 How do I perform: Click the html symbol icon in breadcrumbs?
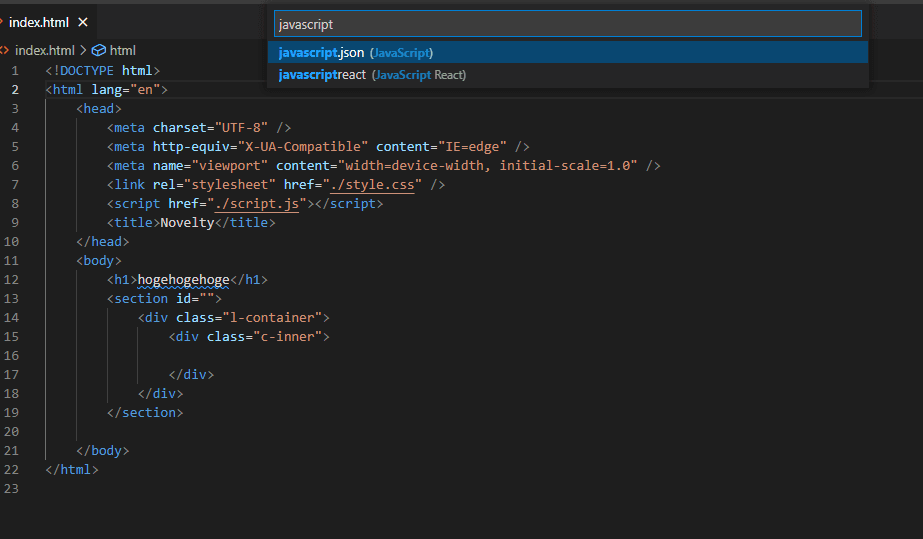[98, 50]
